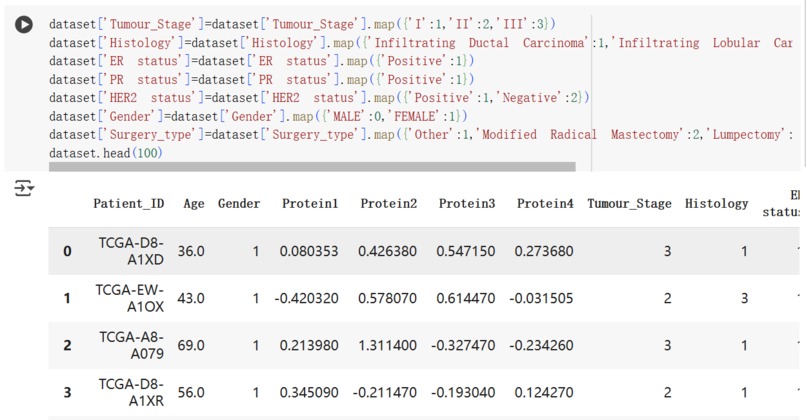
Task: Click the Tumour_Stage column header
Action: click(629, 204)
